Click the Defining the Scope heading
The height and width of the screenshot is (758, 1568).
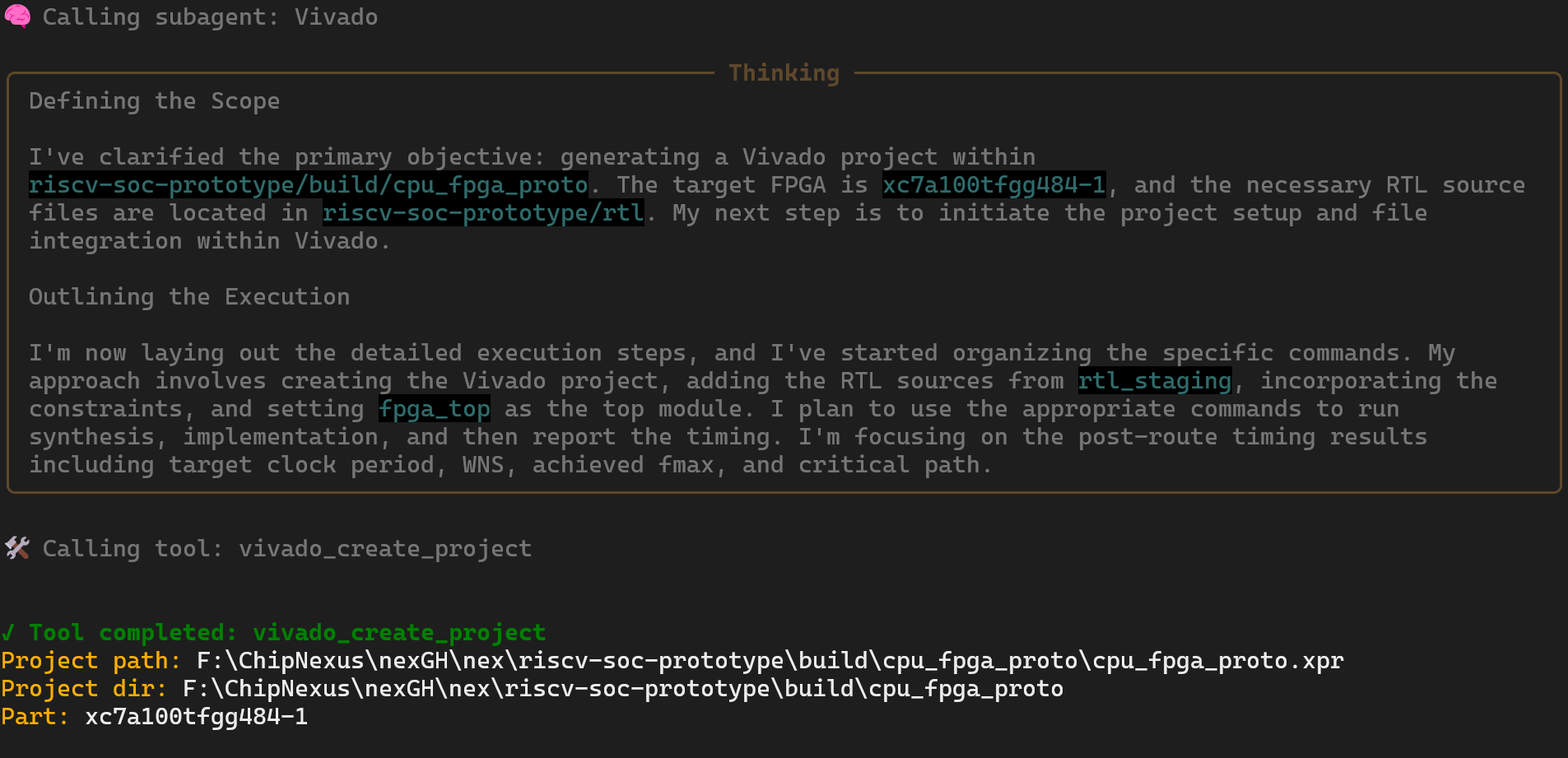point(155,100)
